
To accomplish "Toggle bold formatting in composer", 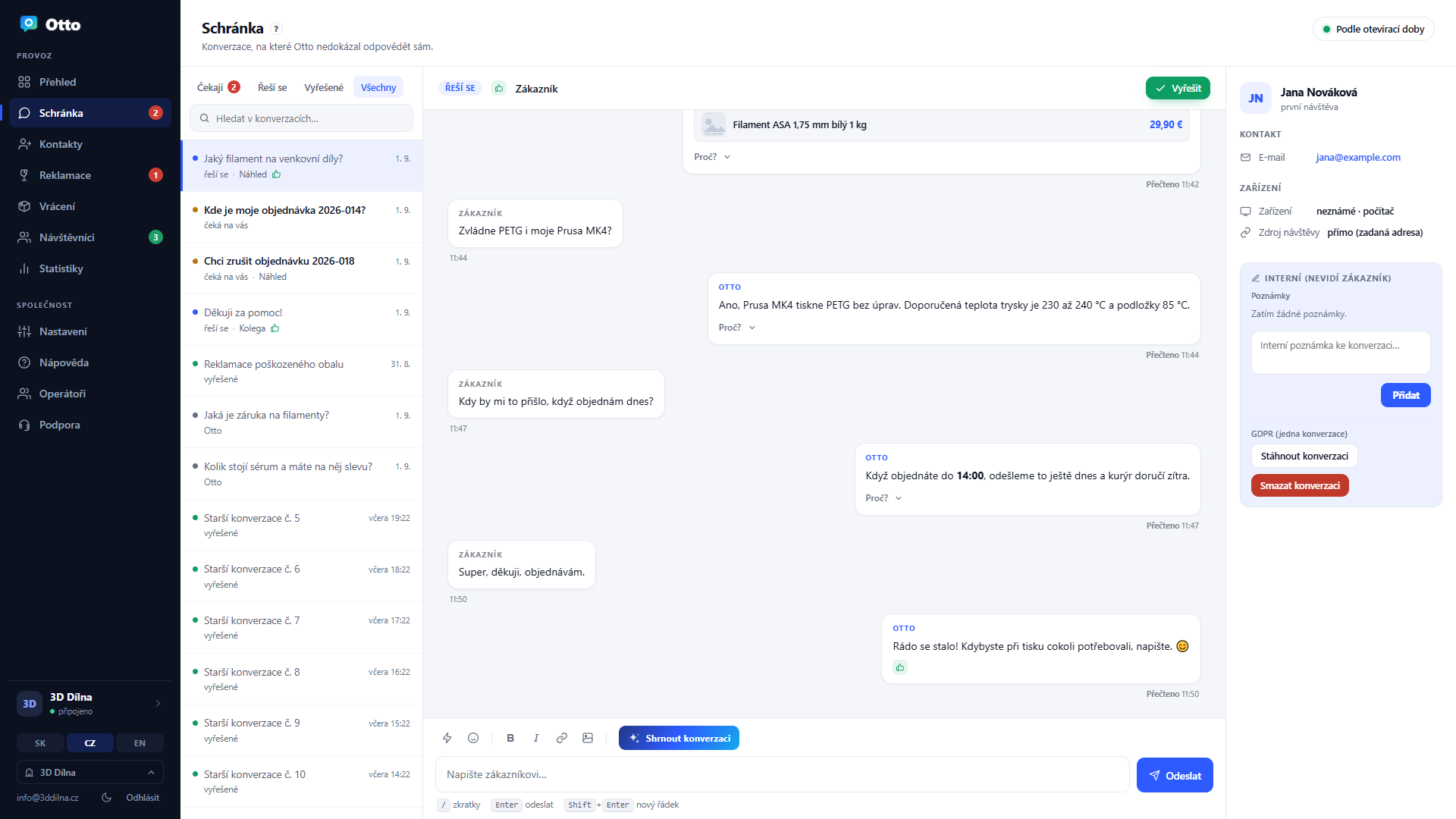I will 510,738.
